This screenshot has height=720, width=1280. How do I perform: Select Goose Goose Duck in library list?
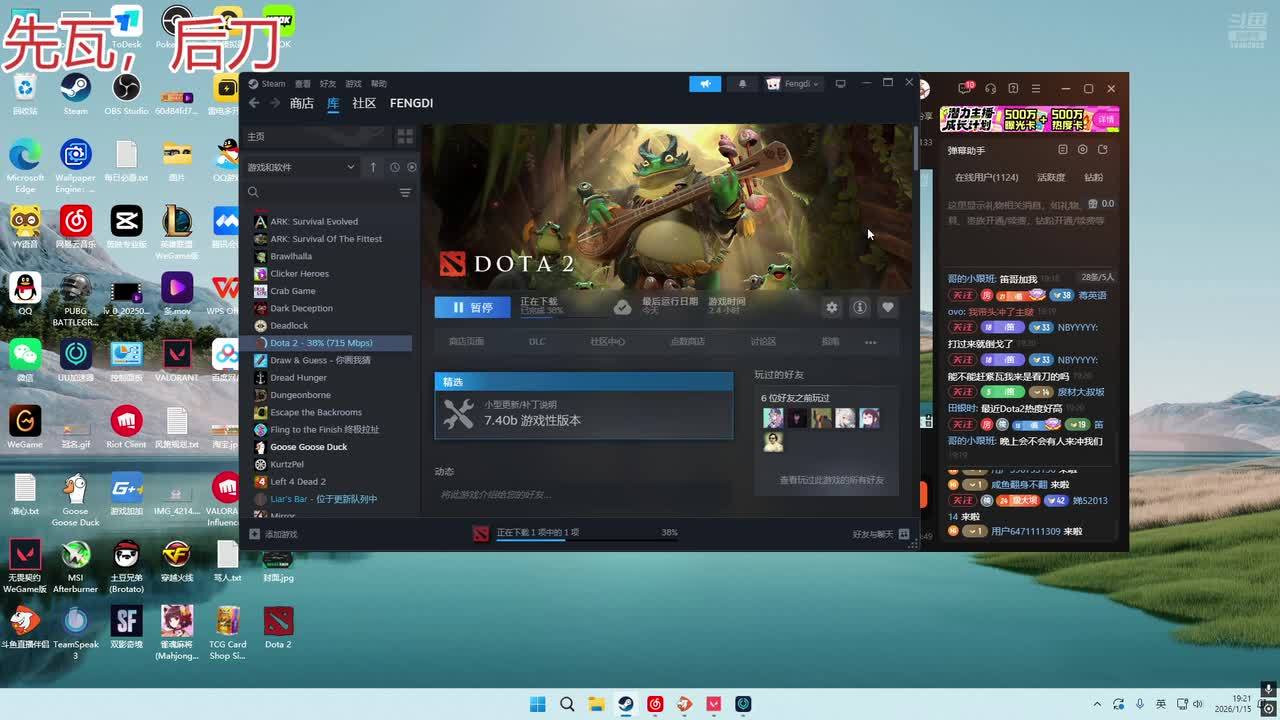(x=308, y=447)
